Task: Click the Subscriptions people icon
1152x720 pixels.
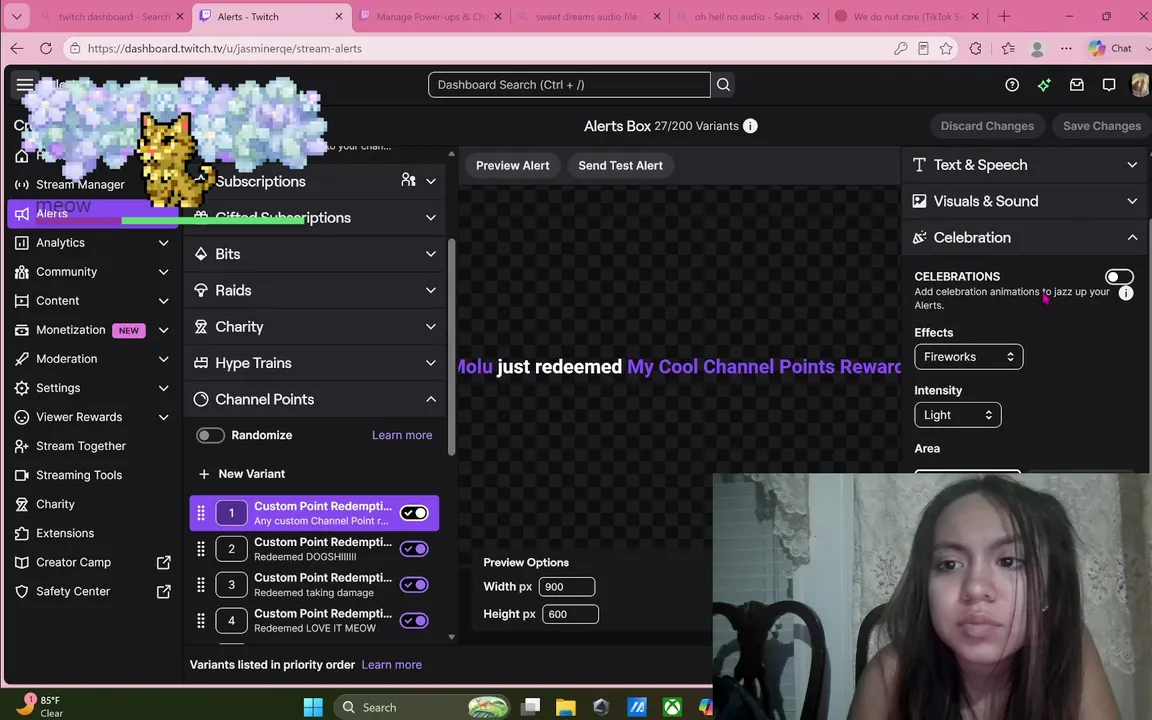Action: pyautogui.click(x=408, y=180)
